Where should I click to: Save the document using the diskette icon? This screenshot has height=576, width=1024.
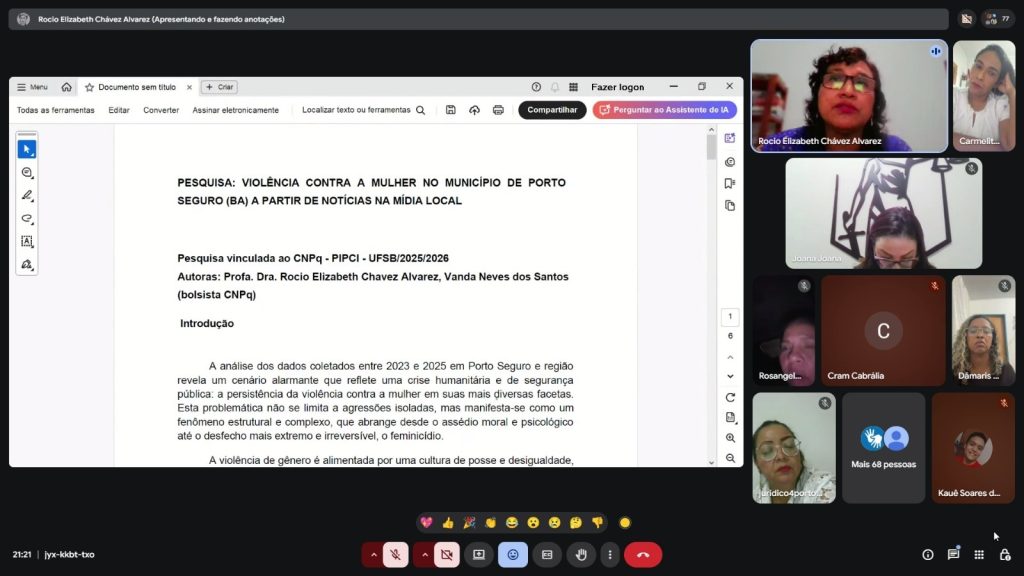pyautogui.click(x=451, y=110)
